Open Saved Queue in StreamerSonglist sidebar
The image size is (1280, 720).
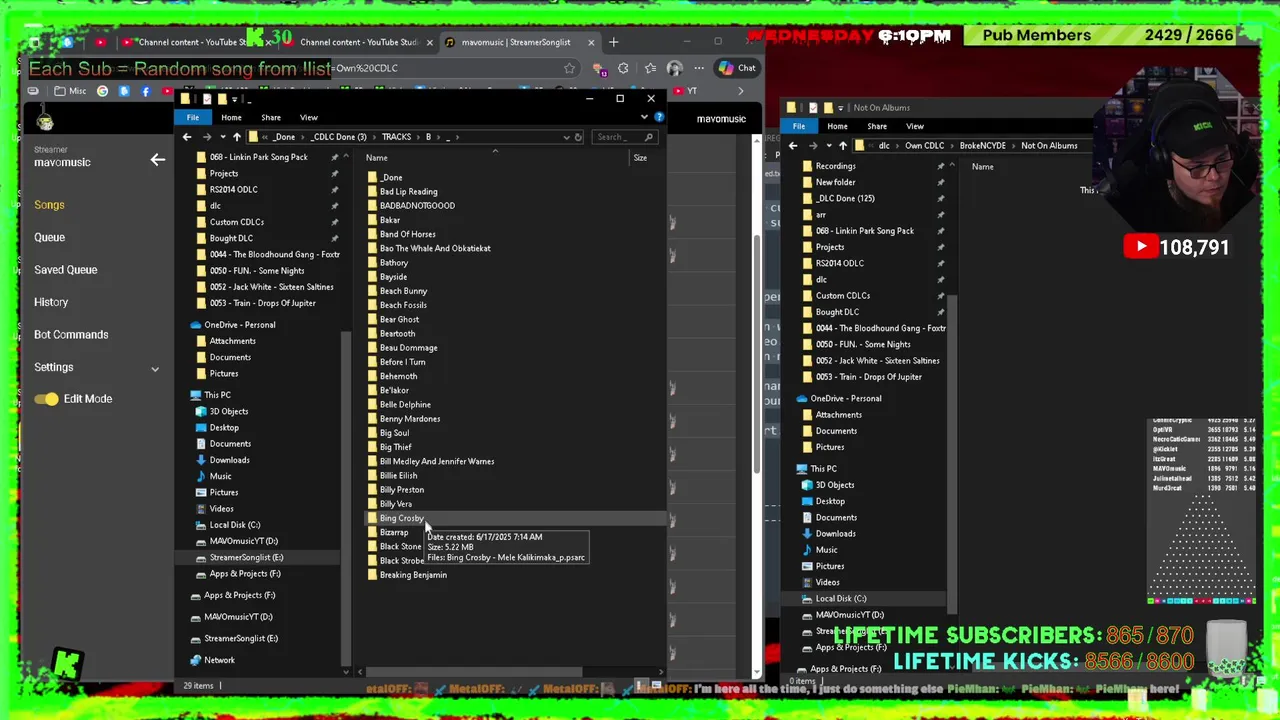point(66,270)
